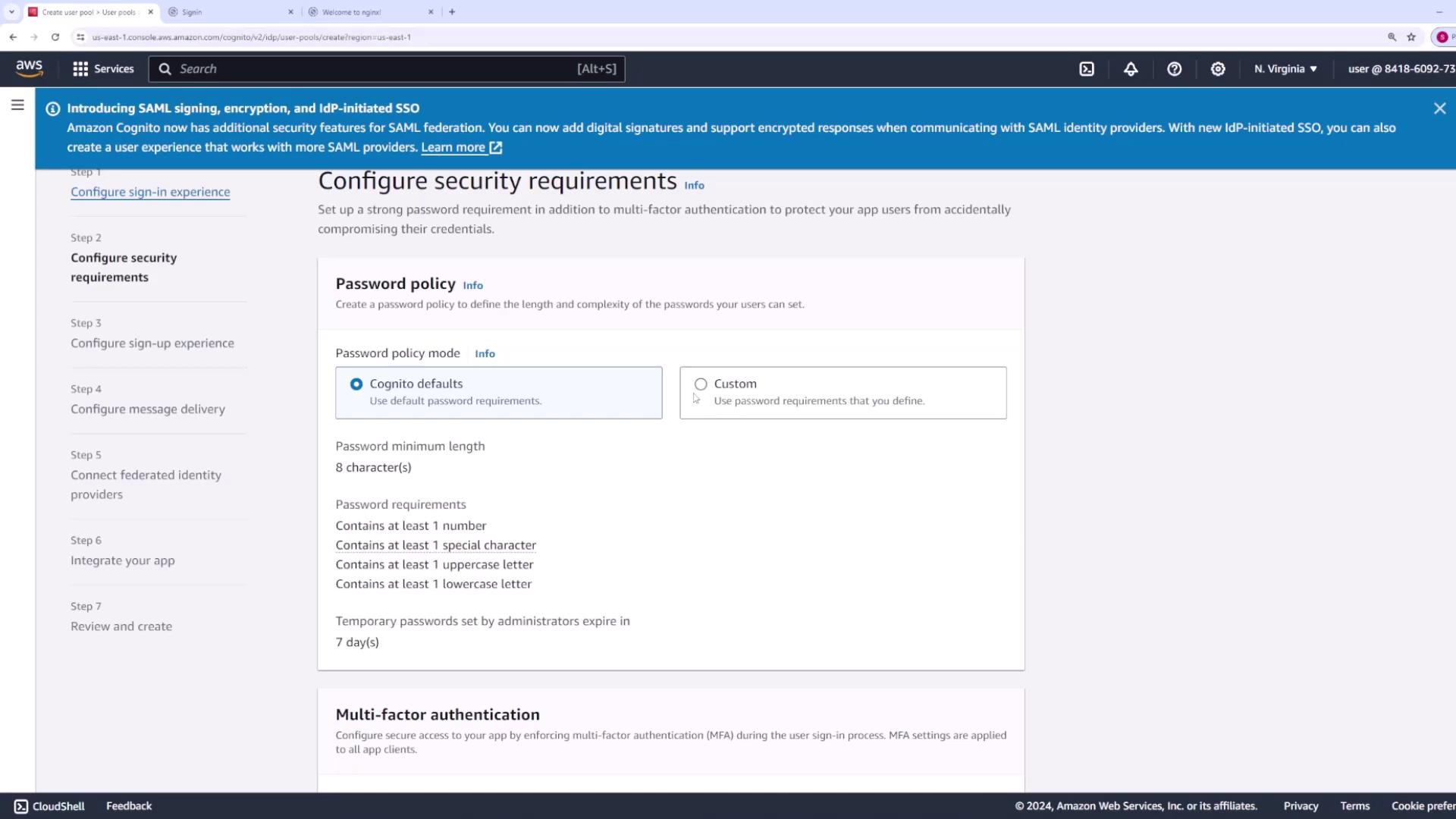1456x819 pixels.
Task: Open the Services grid menu
Action: tap(102, 69)
